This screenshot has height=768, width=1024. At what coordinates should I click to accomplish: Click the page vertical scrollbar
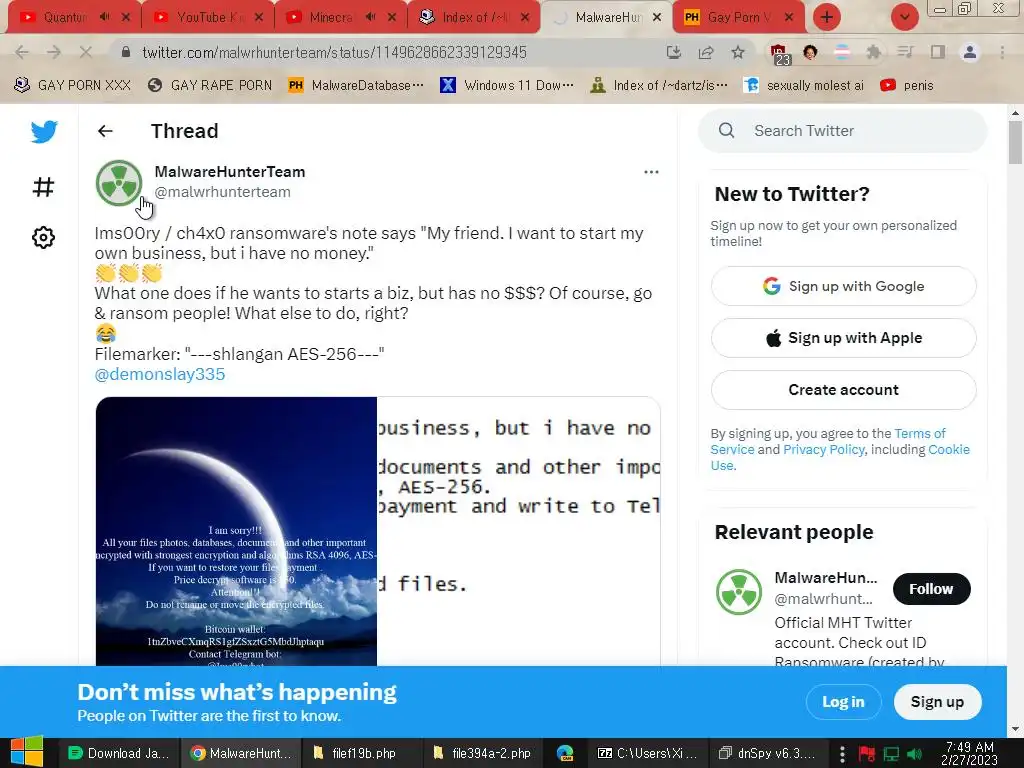(x=1015, y=142)
